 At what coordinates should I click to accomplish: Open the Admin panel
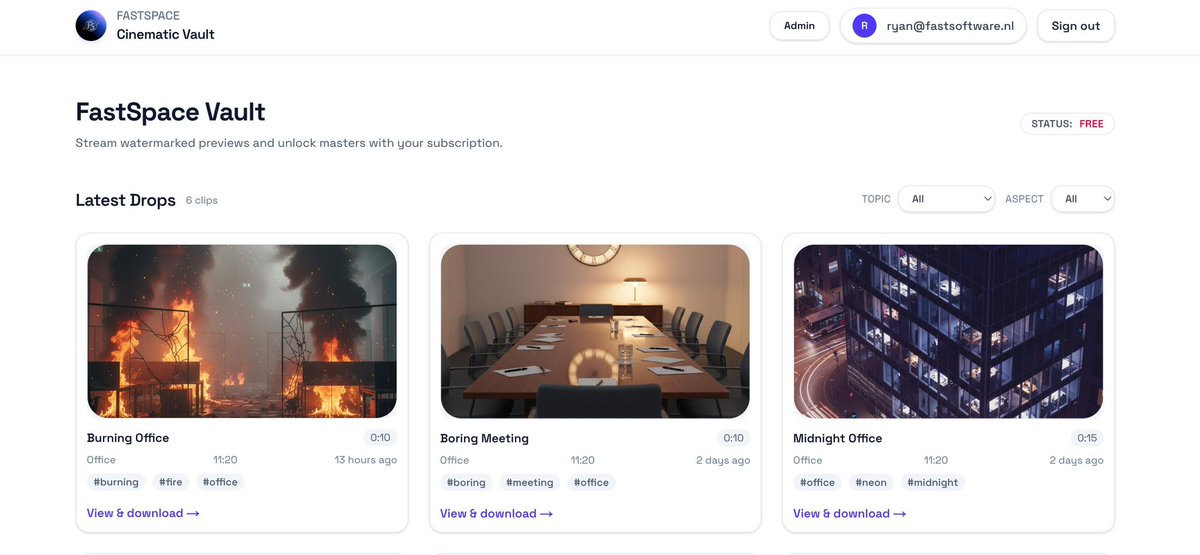pyautogui.click(x=799, y=26)
